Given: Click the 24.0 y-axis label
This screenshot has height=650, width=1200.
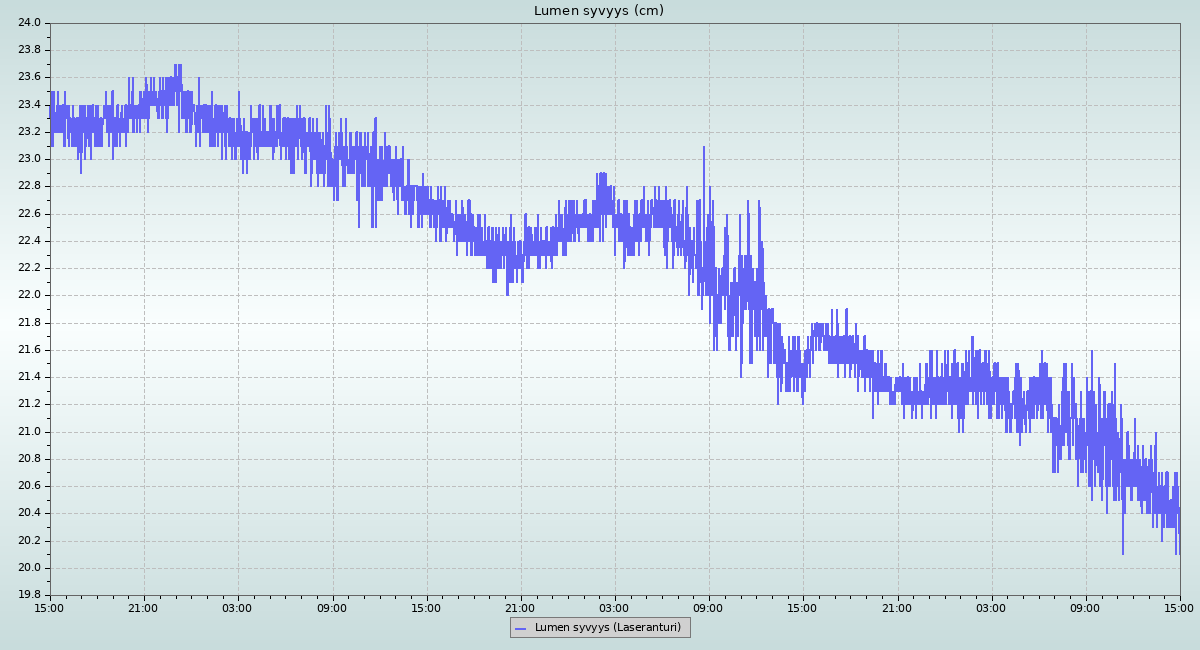Looking at the screenshot, I should click(29, 23).
